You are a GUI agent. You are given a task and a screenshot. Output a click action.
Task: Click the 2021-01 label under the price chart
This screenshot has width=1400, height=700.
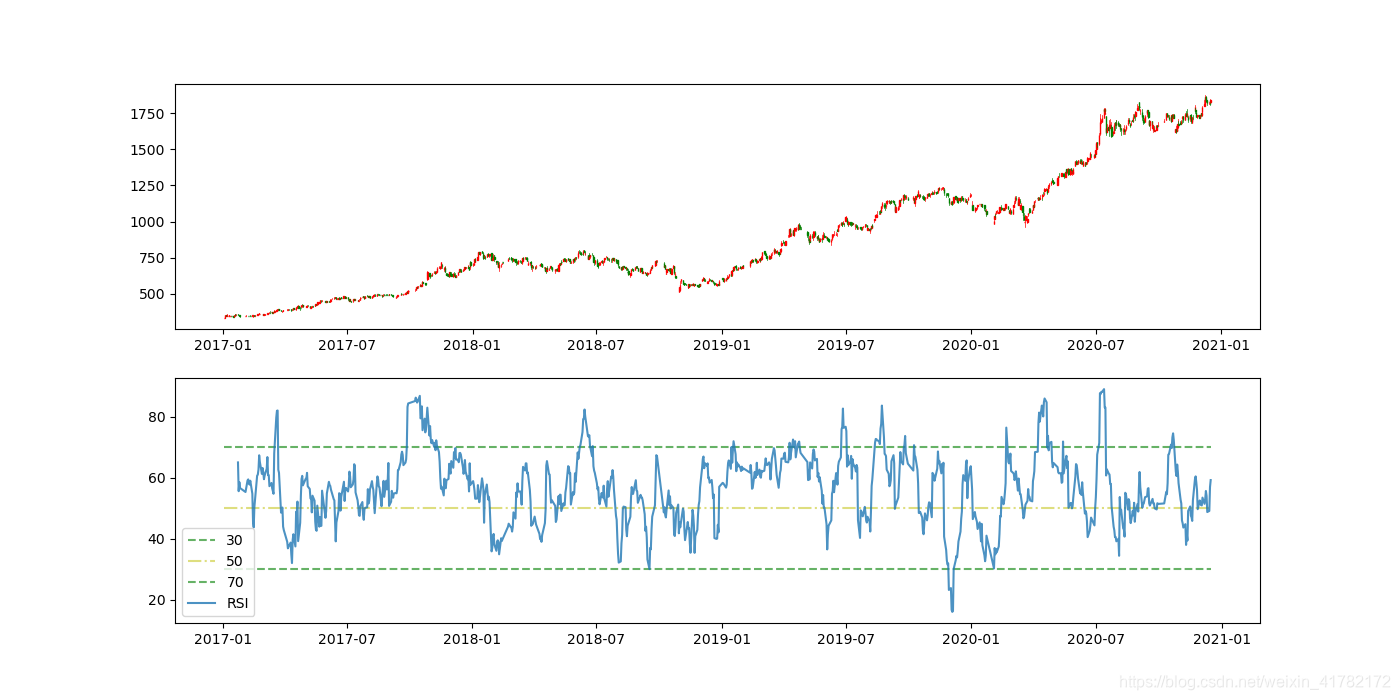coord(1222,345)
